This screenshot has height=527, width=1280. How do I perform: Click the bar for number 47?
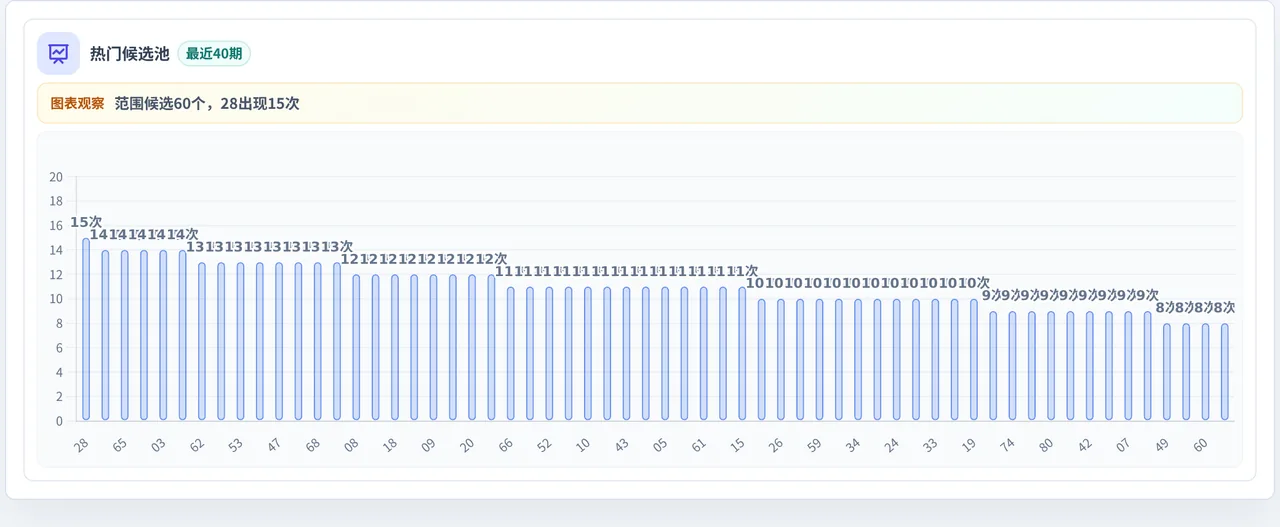click(x=279, y=341)
